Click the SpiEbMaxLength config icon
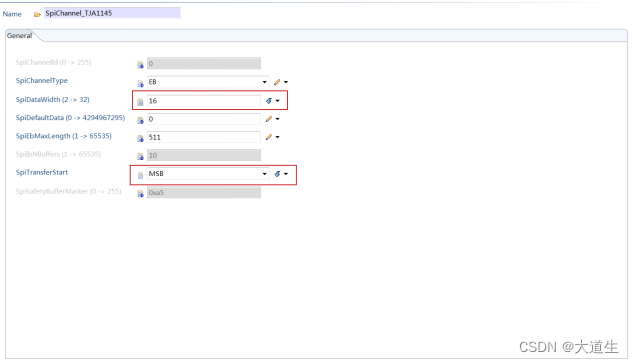634x363 pixels. [x=140, y=138]
